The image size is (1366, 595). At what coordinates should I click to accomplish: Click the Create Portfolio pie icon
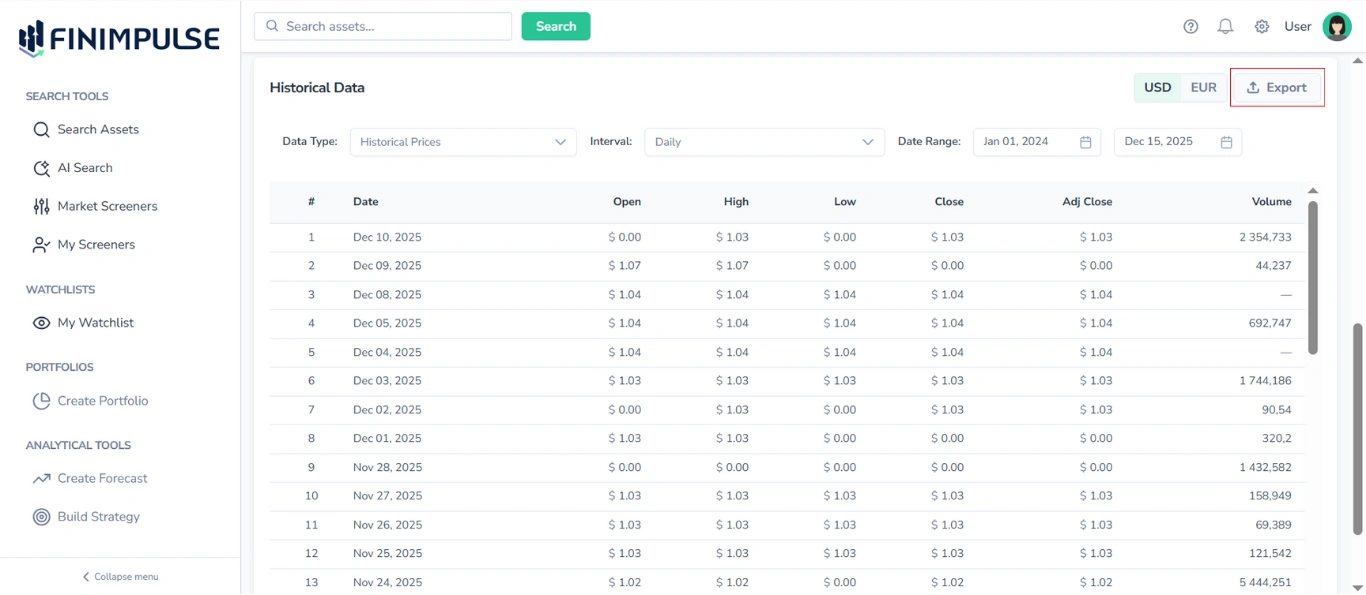pyautogui.click(x=40, y=400)
